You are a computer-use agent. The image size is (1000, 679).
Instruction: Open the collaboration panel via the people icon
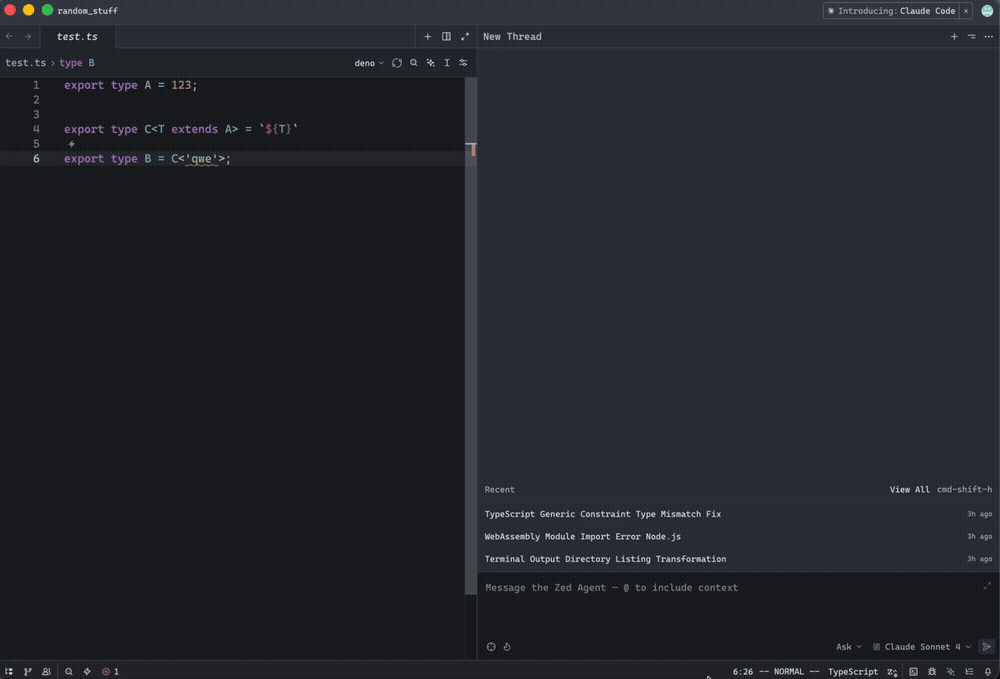click(46, 671)
